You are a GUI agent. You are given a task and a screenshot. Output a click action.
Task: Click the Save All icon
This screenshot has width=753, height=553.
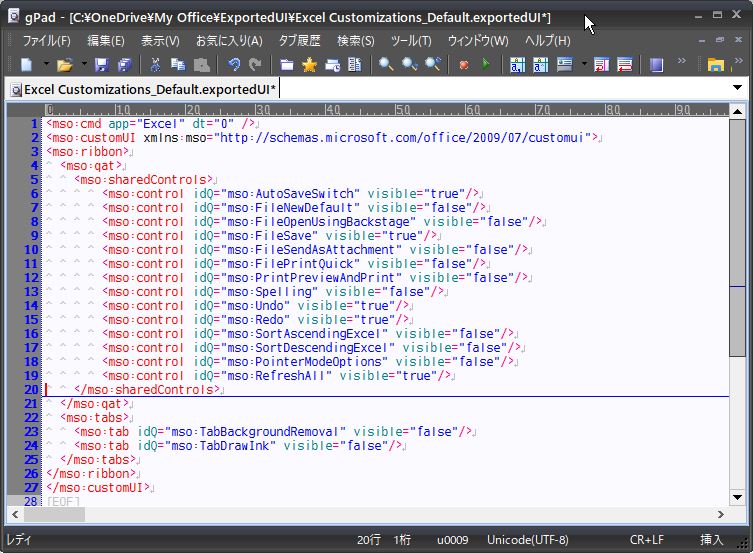coord(124,64)
